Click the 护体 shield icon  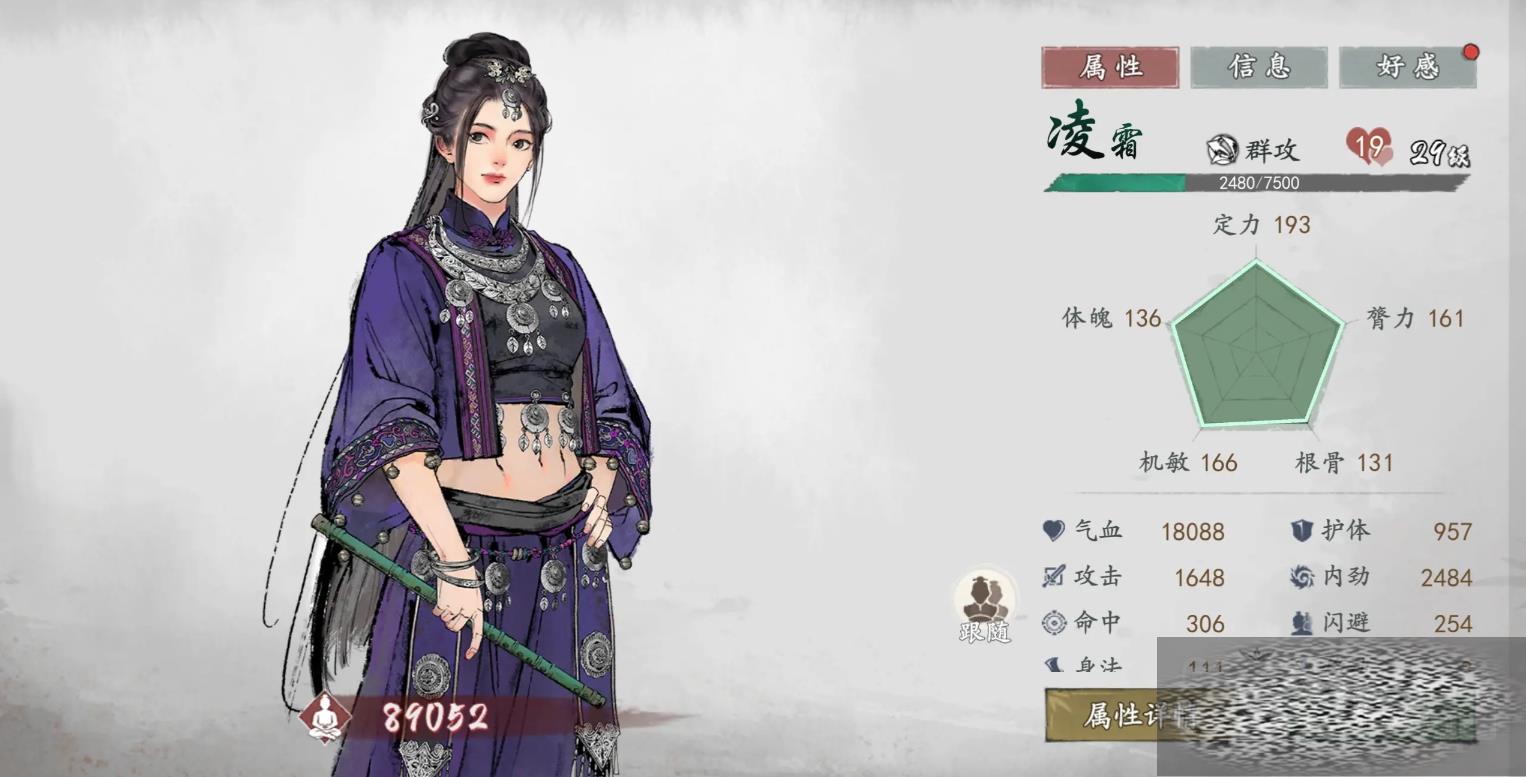pos(1301,531)
